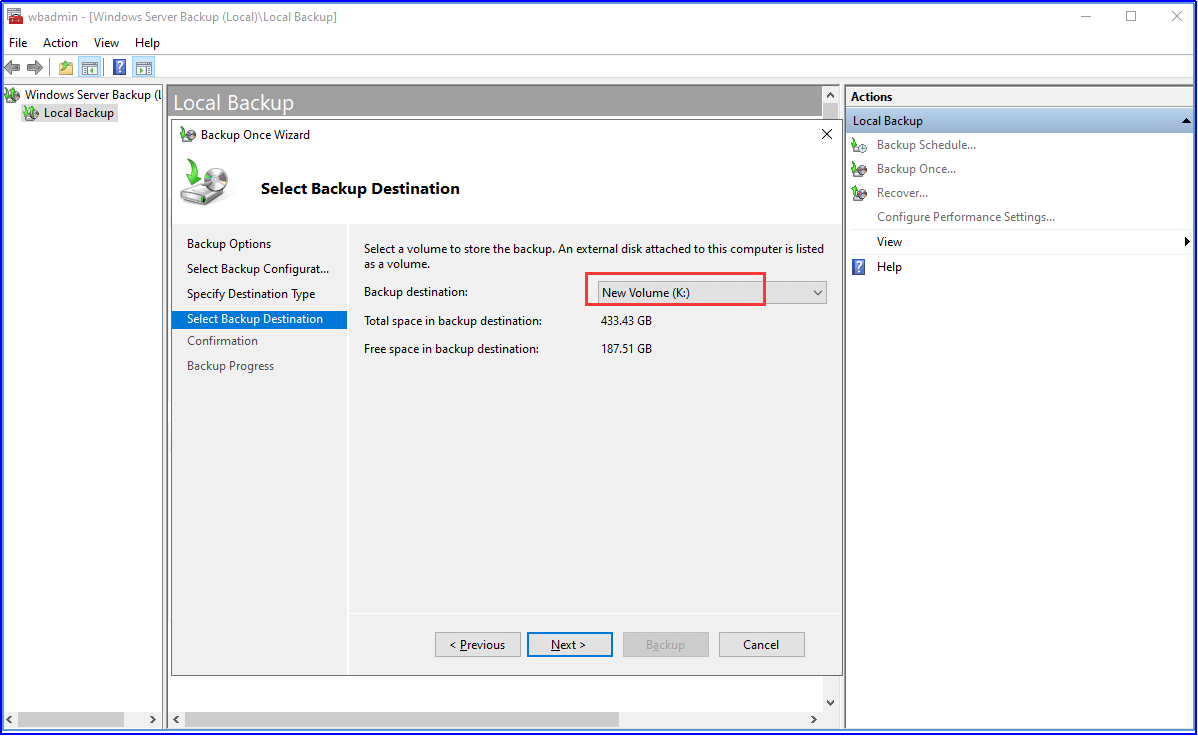The image size is (1198, 736).
Task: Click center pane horizontal scroll right arrow
Action: pos(814,719)
